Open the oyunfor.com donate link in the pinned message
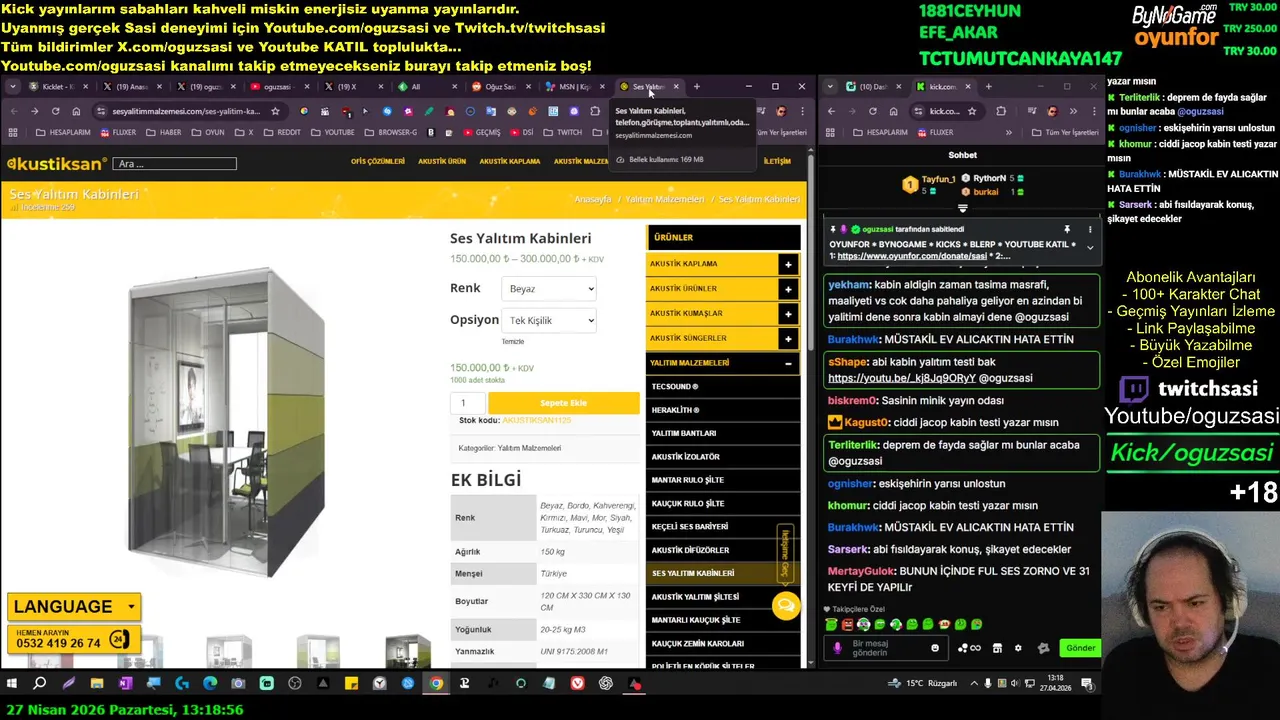Screen dimensions: 1280x720 click(912, 256)
